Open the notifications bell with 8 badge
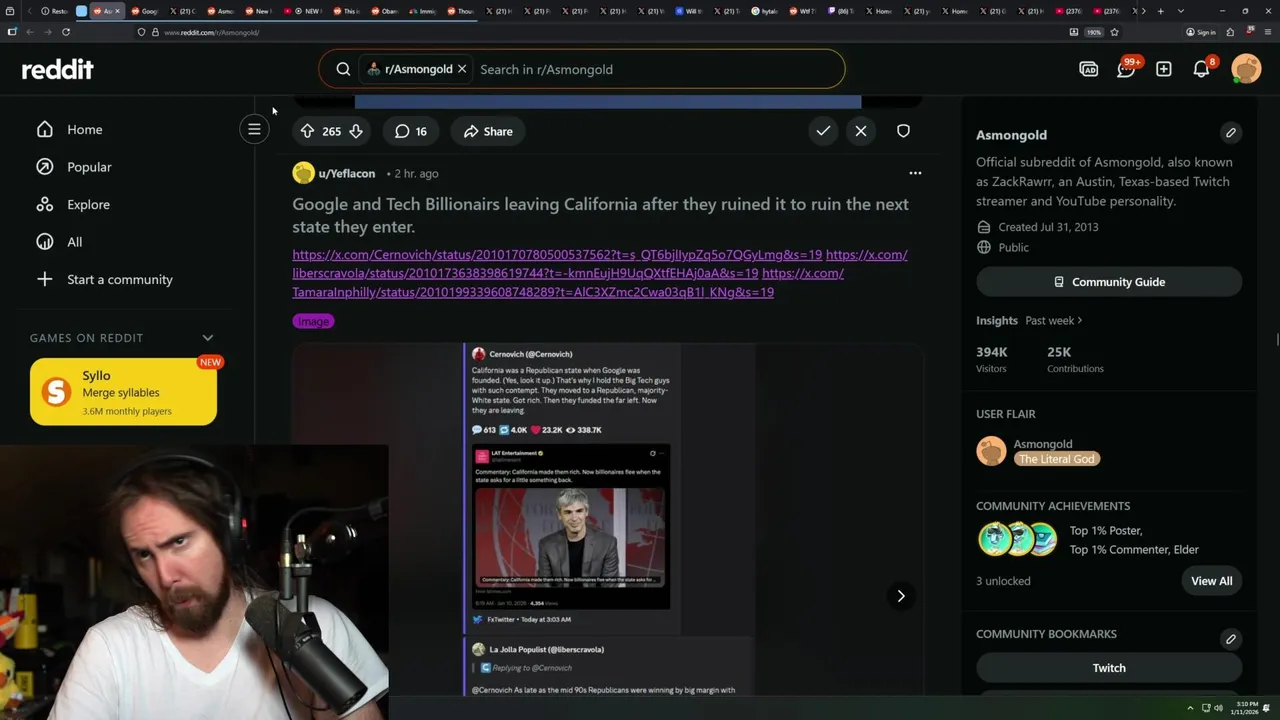This screenshot has height=720, width=1280. coord(1202,69)
